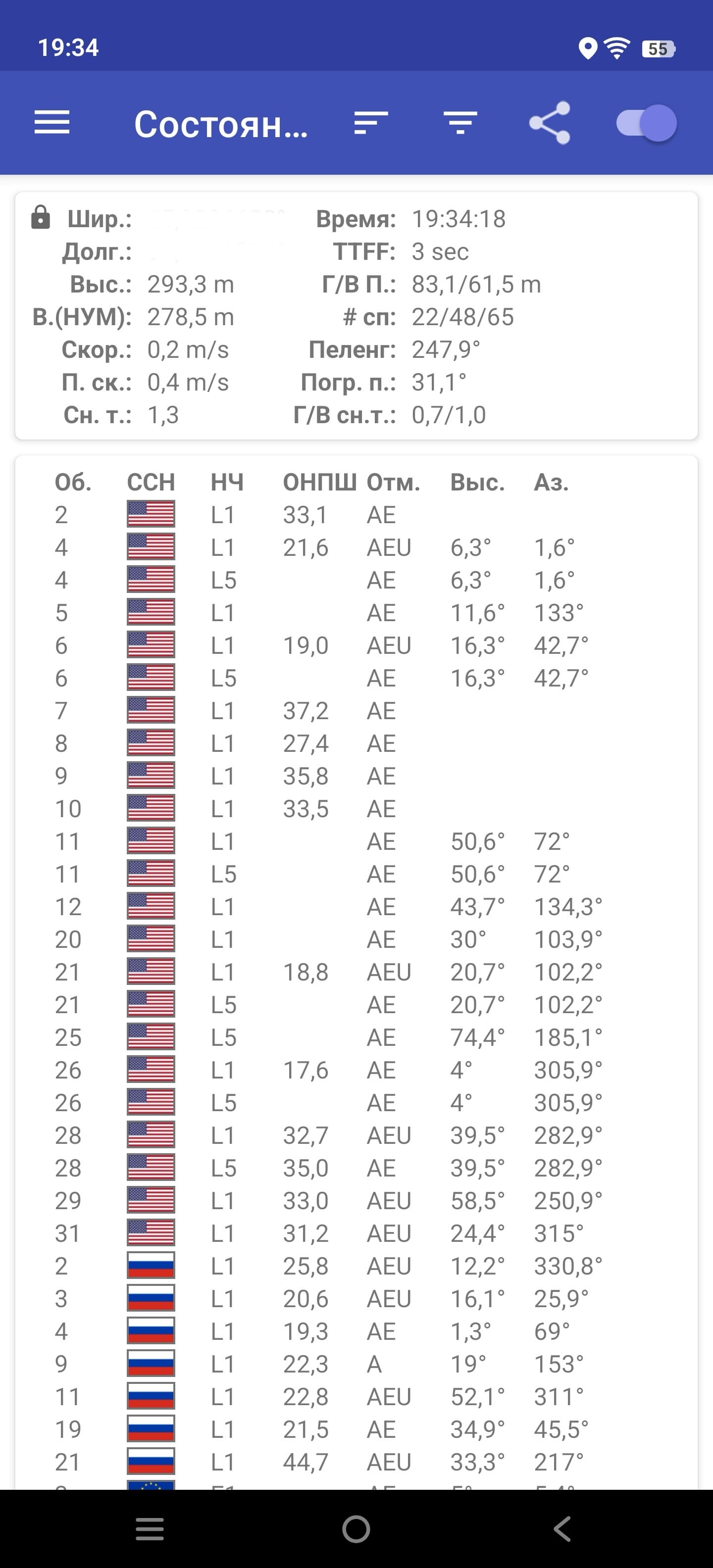This screenshot has height=1568, width=713.
Task: Tap the sort satellites icon
Action: (x=371, y=123)
